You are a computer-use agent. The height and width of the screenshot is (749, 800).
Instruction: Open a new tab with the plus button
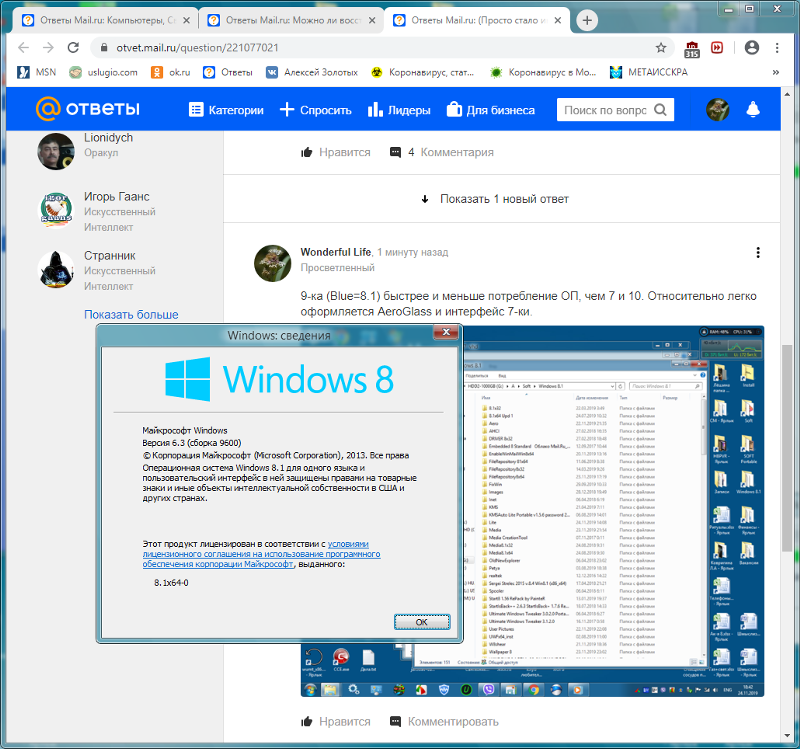click(x=587, y=20)
